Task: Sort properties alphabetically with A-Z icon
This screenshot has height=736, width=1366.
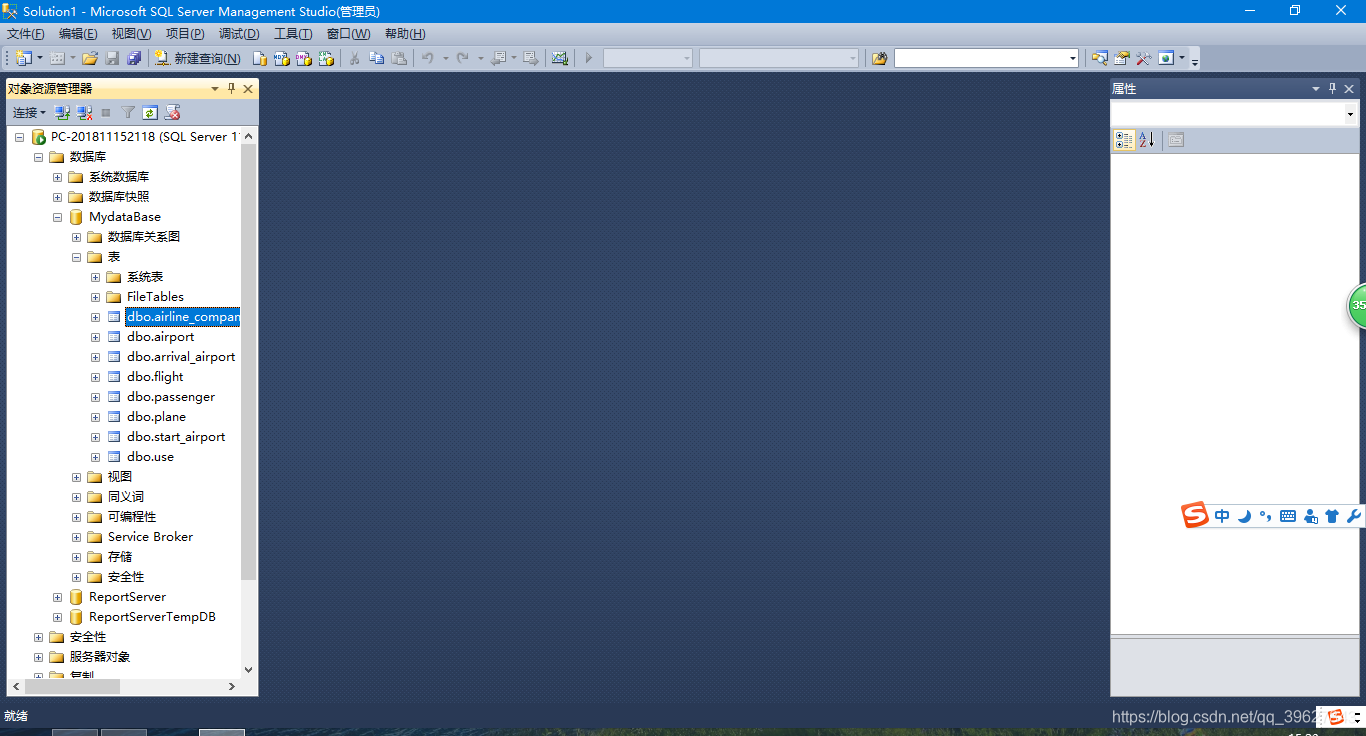Action: pos(1146,140)
